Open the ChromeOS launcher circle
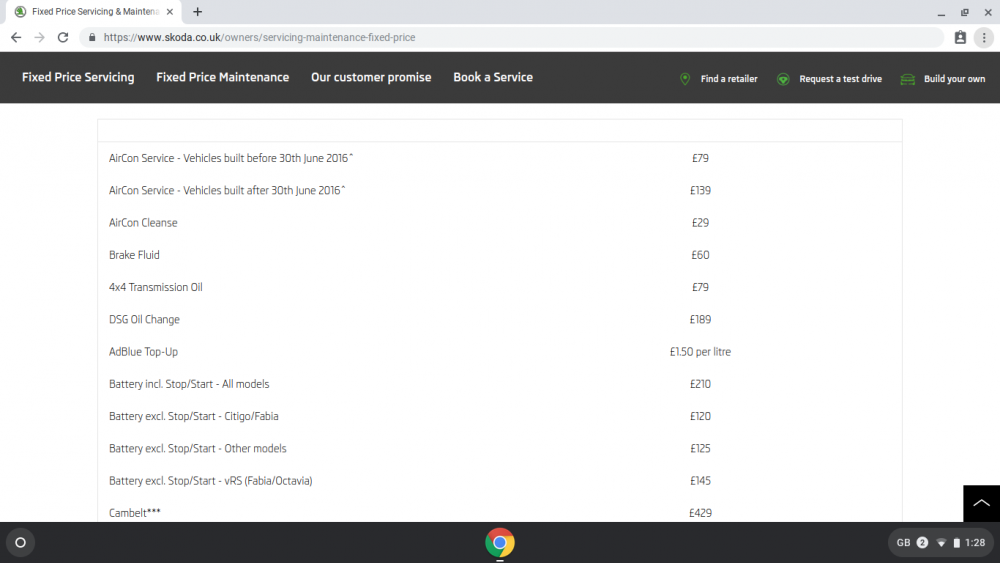 coord(20,543)
